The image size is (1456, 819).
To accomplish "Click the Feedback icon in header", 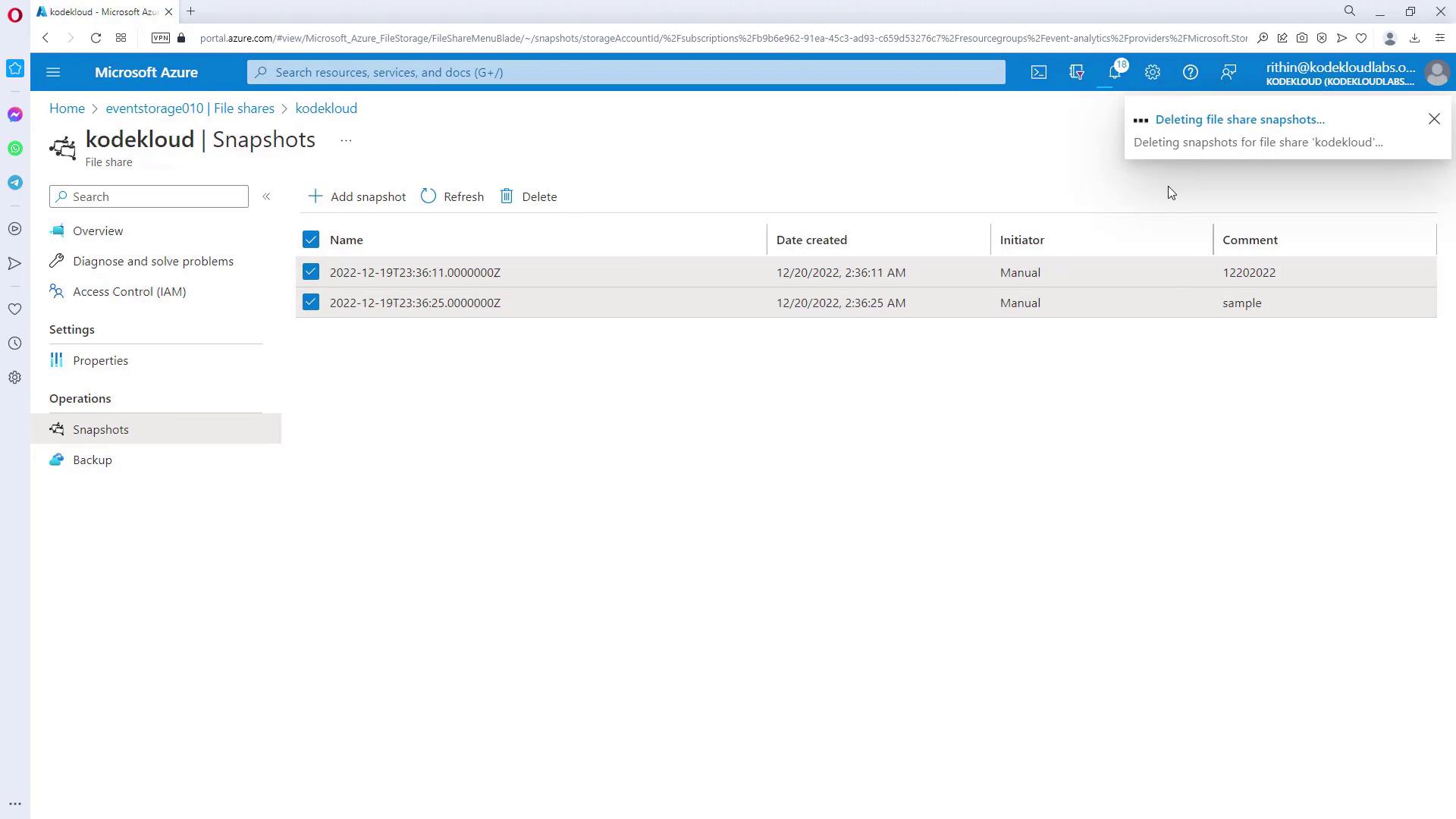I will (1228, 72).
